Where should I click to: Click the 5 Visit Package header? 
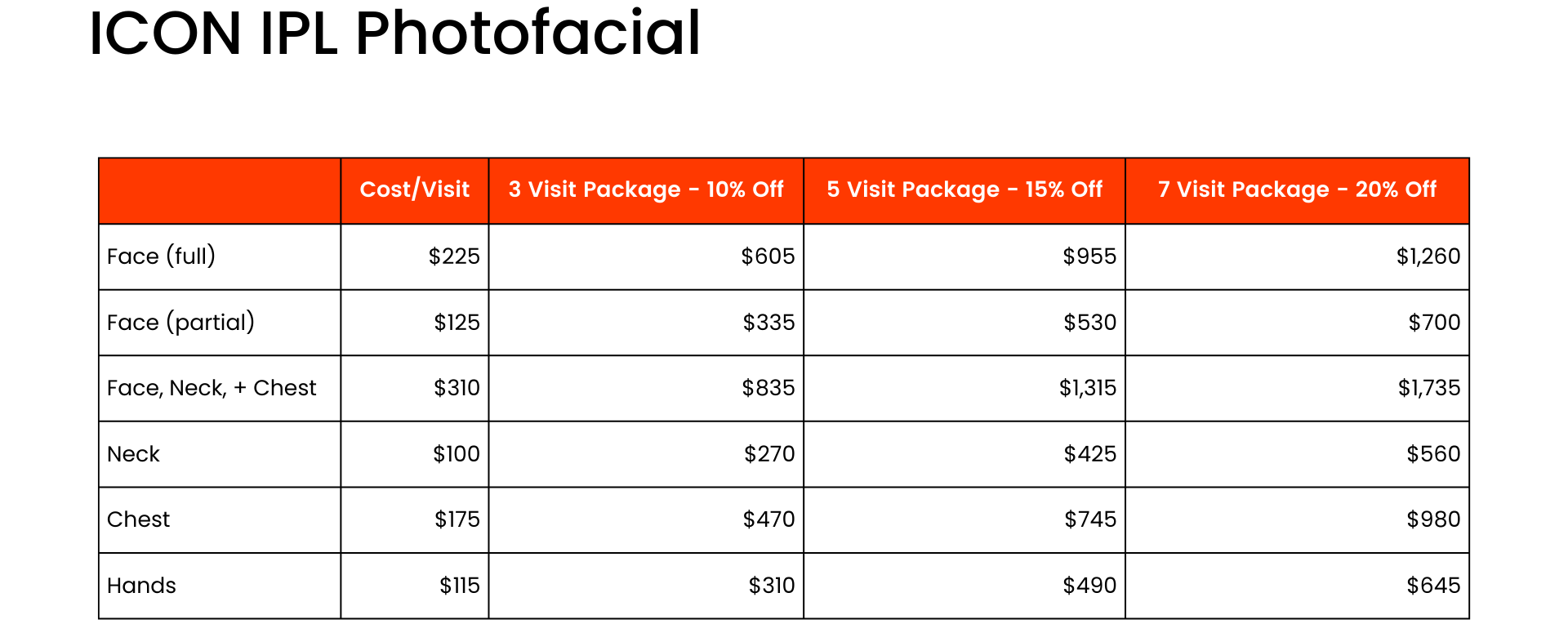[964, 189]
